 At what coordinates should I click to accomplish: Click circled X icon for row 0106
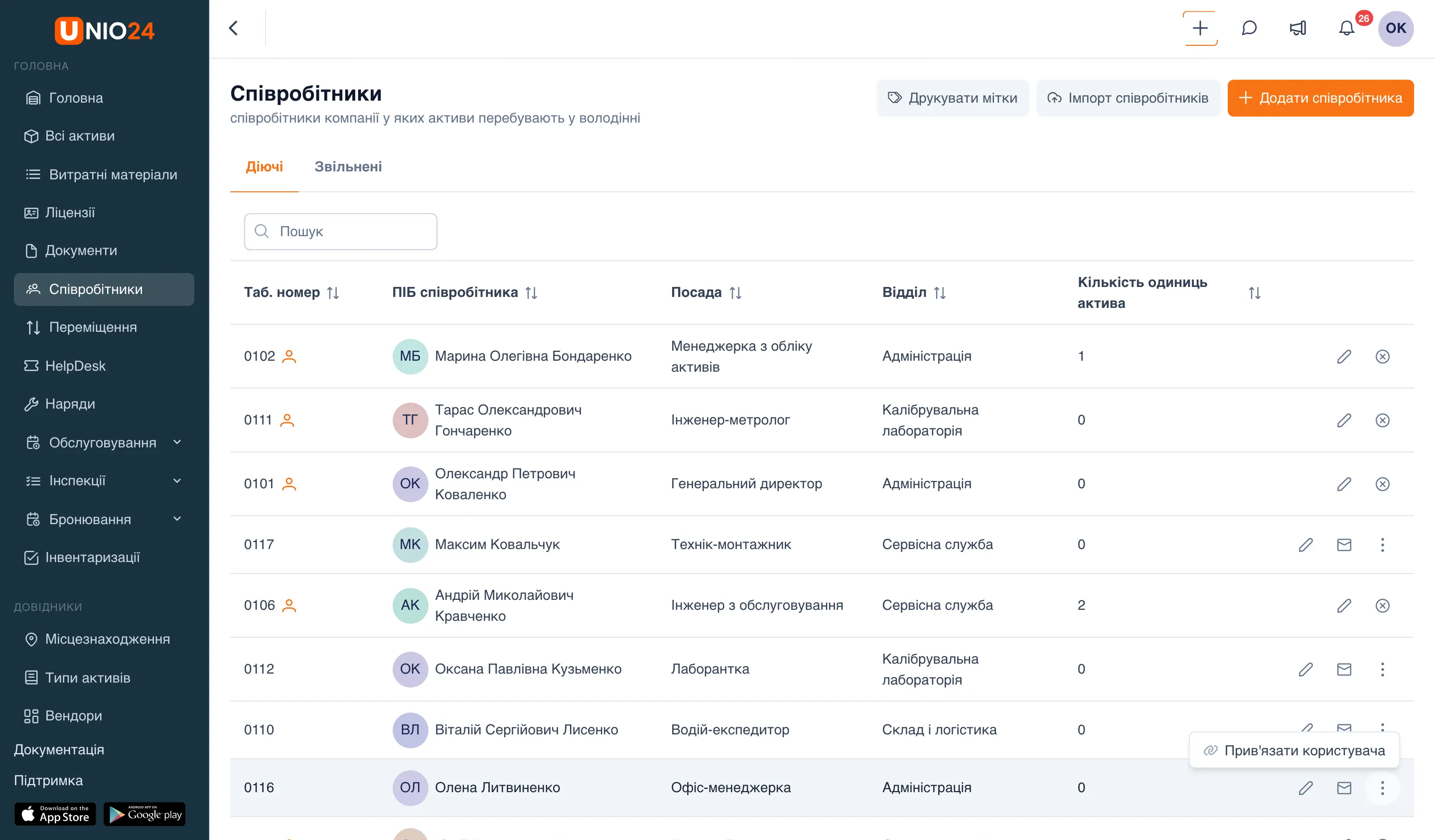[x=1383, y=605]
